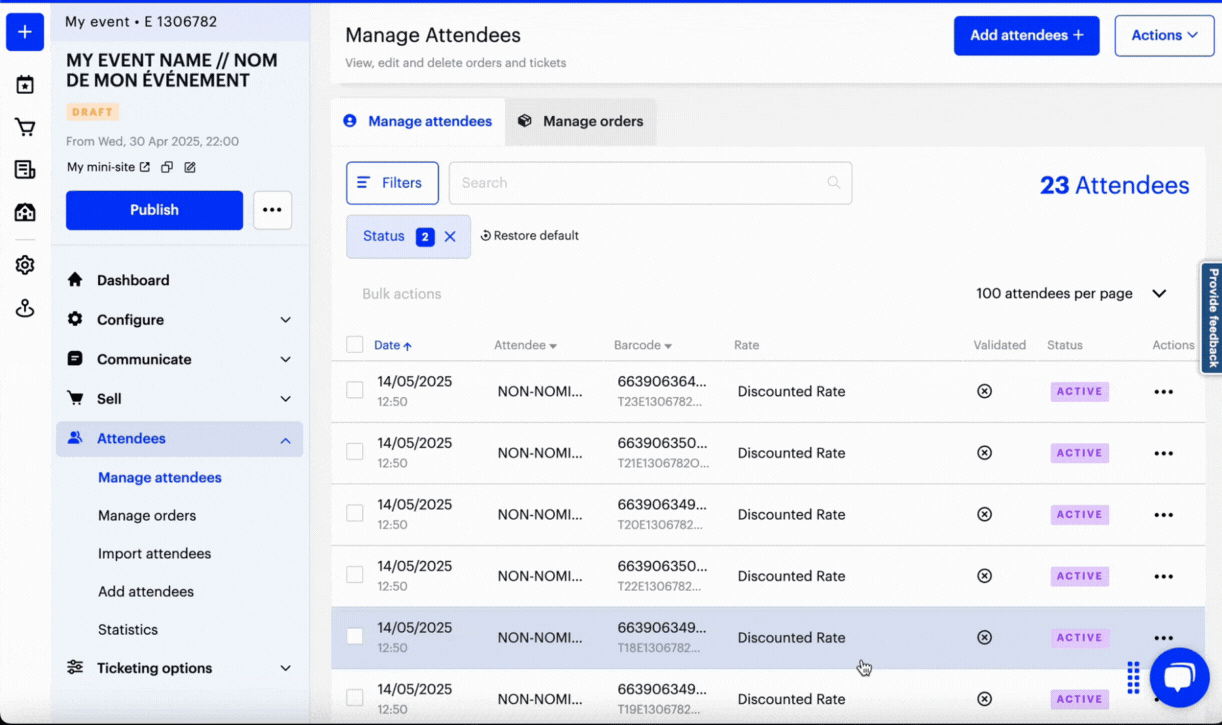Tick the select-all checkbox in the table header
This screenshot has width=1222, height=725.
[x=354, y=345]
